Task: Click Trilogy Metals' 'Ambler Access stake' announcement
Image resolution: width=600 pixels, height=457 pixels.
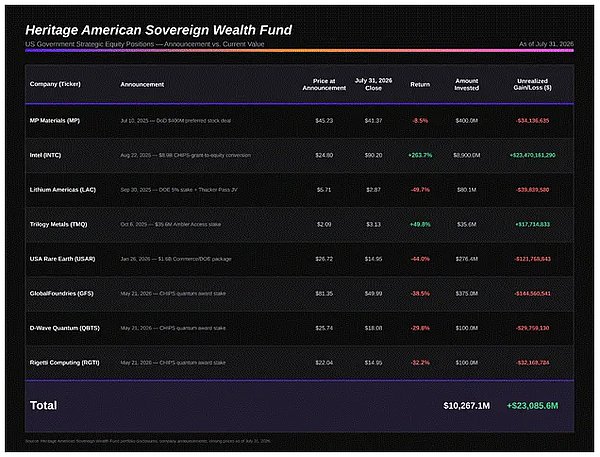Action: [197, 224]
